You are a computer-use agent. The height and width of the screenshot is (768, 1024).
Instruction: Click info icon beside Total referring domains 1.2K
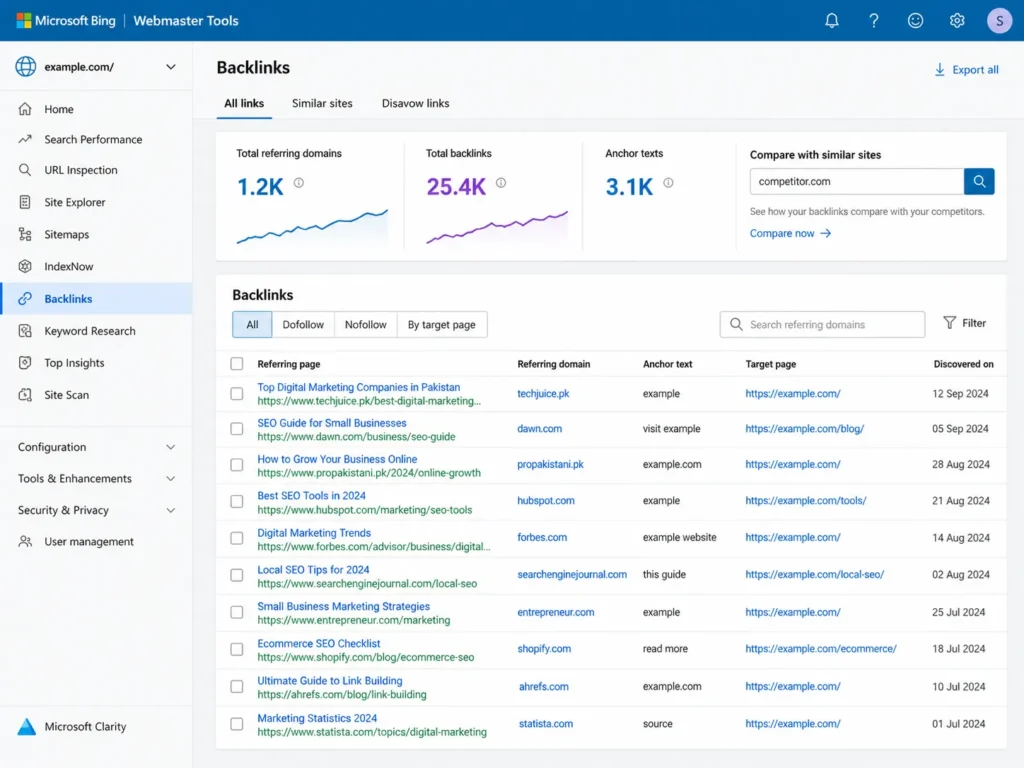(x=298, y=183)
